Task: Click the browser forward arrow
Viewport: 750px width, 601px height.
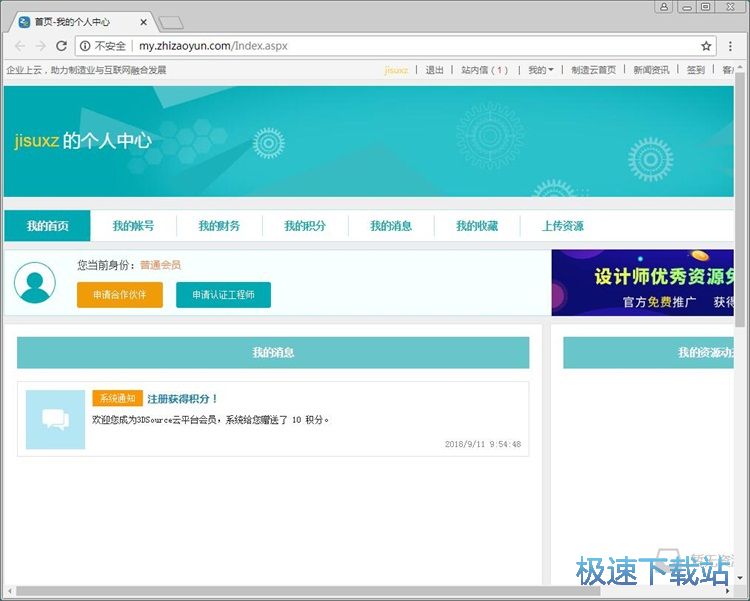Action: 40,46
